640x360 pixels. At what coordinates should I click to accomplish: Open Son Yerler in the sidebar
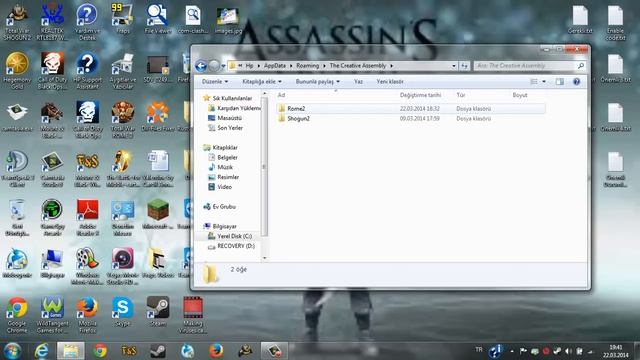(x=225, y=128)
